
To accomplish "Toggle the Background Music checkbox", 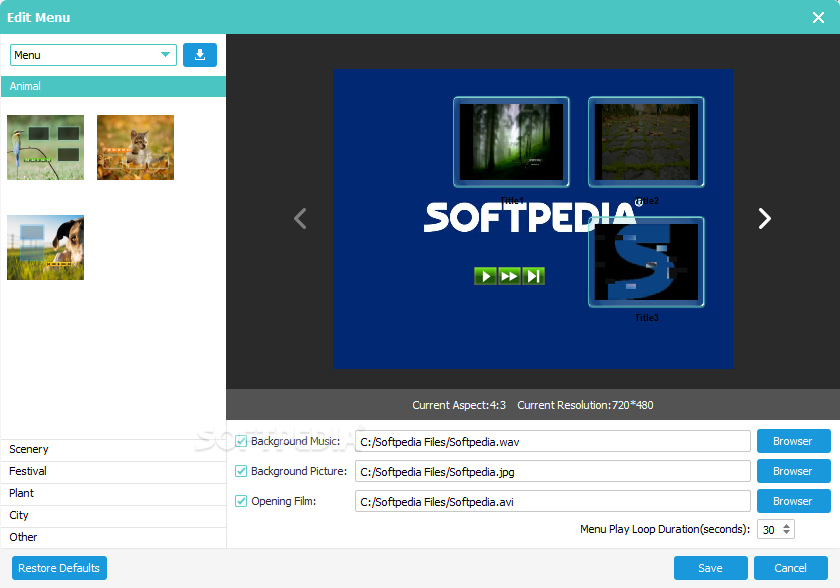I will (x=241, y=441).
